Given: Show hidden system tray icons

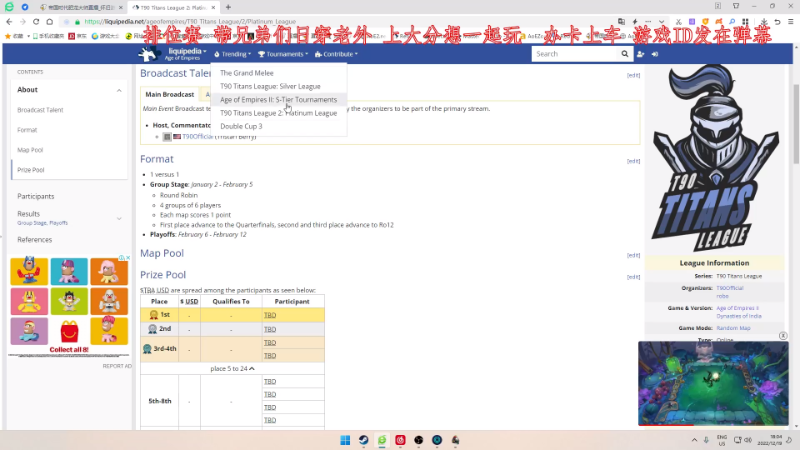Looking at the screenshot, I should click(694, 440).
